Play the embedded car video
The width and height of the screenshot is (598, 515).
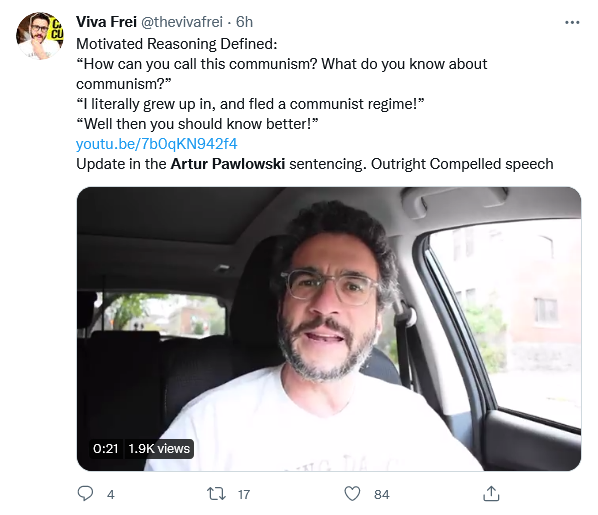(329, 329)
